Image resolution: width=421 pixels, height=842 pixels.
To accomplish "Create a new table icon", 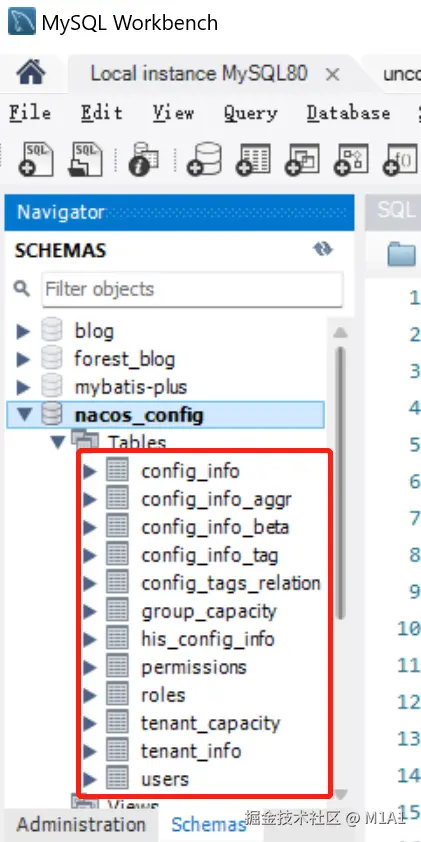I will click(x=253, y=159).
